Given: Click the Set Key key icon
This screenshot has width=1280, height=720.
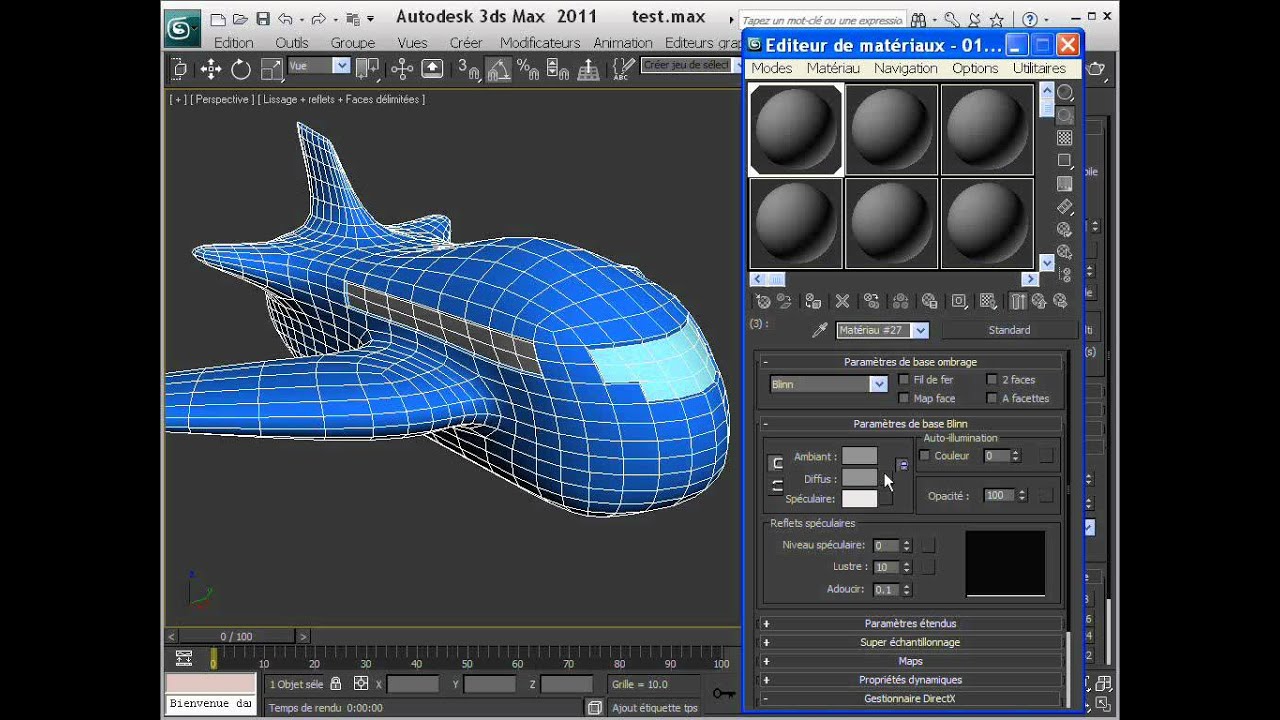Looking at the screenshot, I should (x=724, y=693).
